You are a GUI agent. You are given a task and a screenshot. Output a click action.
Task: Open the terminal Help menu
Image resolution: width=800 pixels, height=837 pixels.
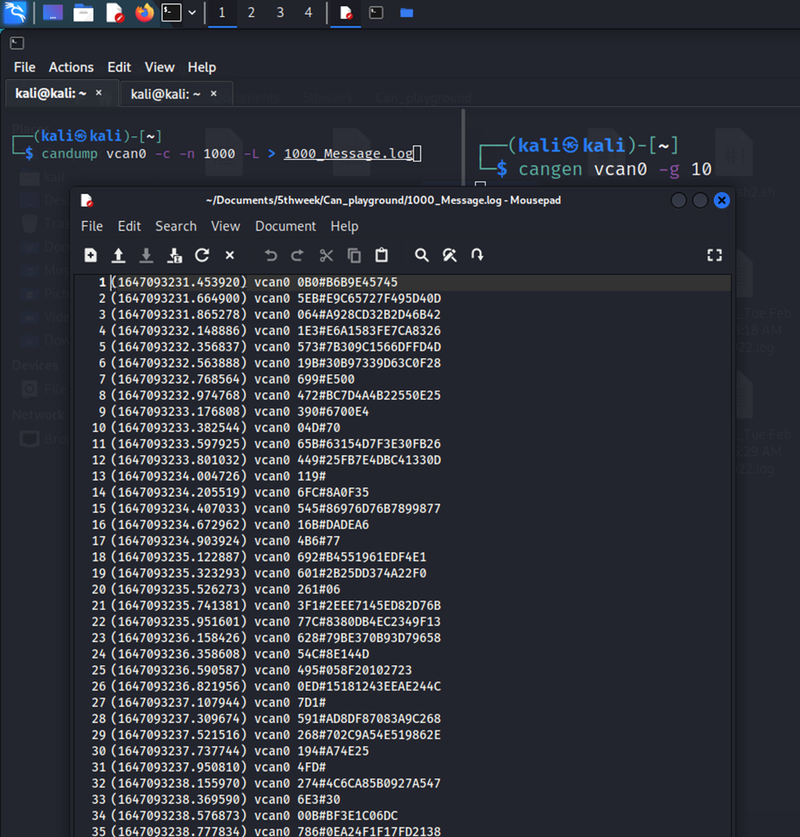tap(202, 67)
